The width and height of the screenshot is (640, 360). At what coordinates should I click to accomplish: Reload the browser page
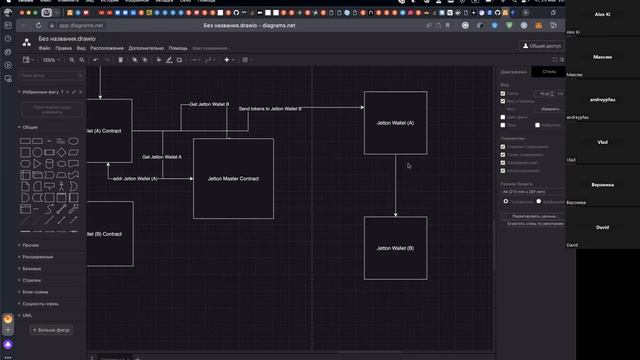coord(38,25)
